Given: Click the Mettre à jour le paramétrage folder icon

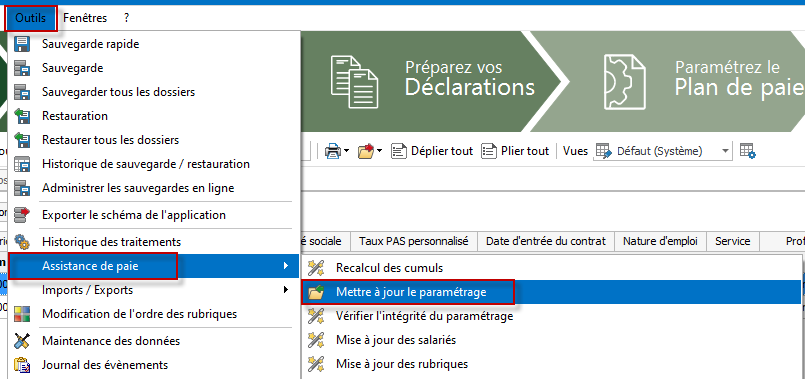Looking at the screenshot, I should (316, 292).
